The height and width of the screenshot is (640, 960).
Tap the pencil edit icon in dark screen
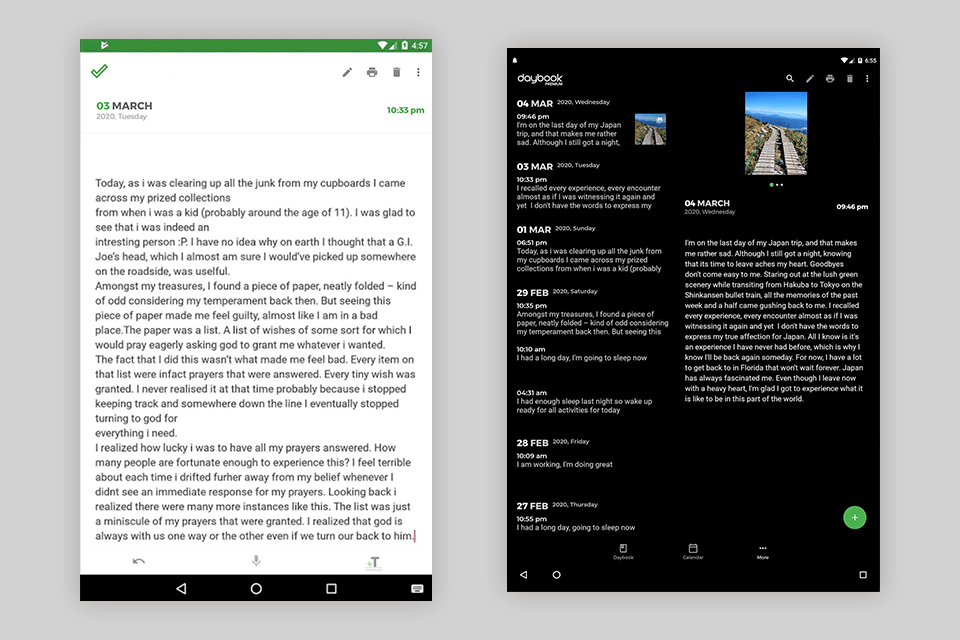tap(809, 78)
